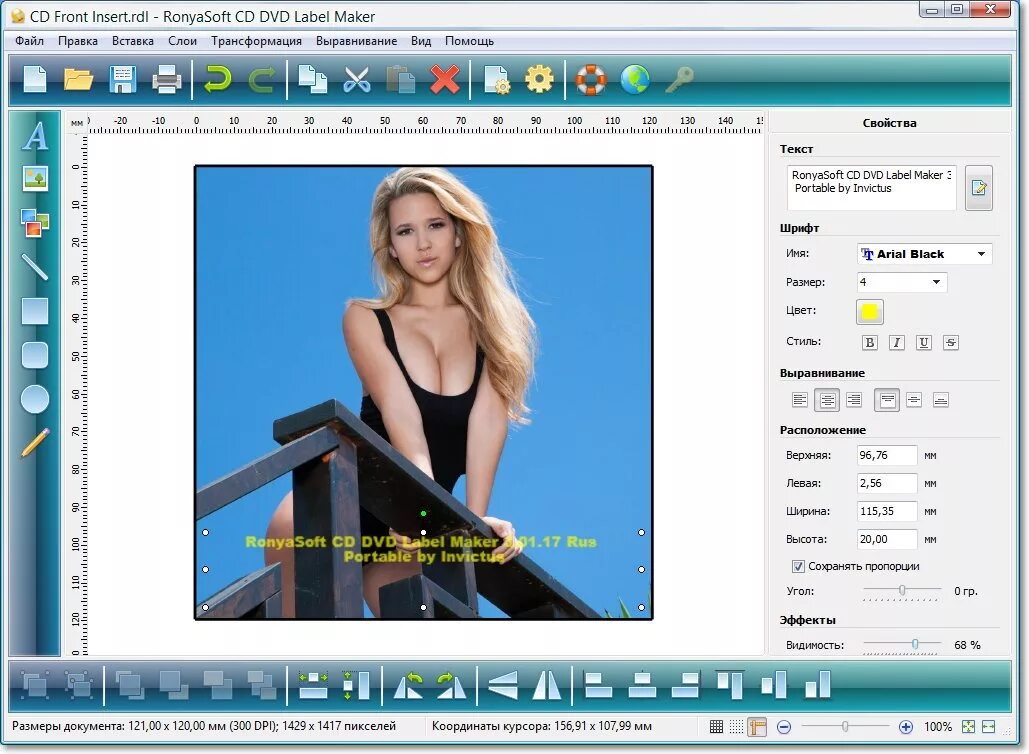Open the font size (Размер) dropdown

pos(936,282)
